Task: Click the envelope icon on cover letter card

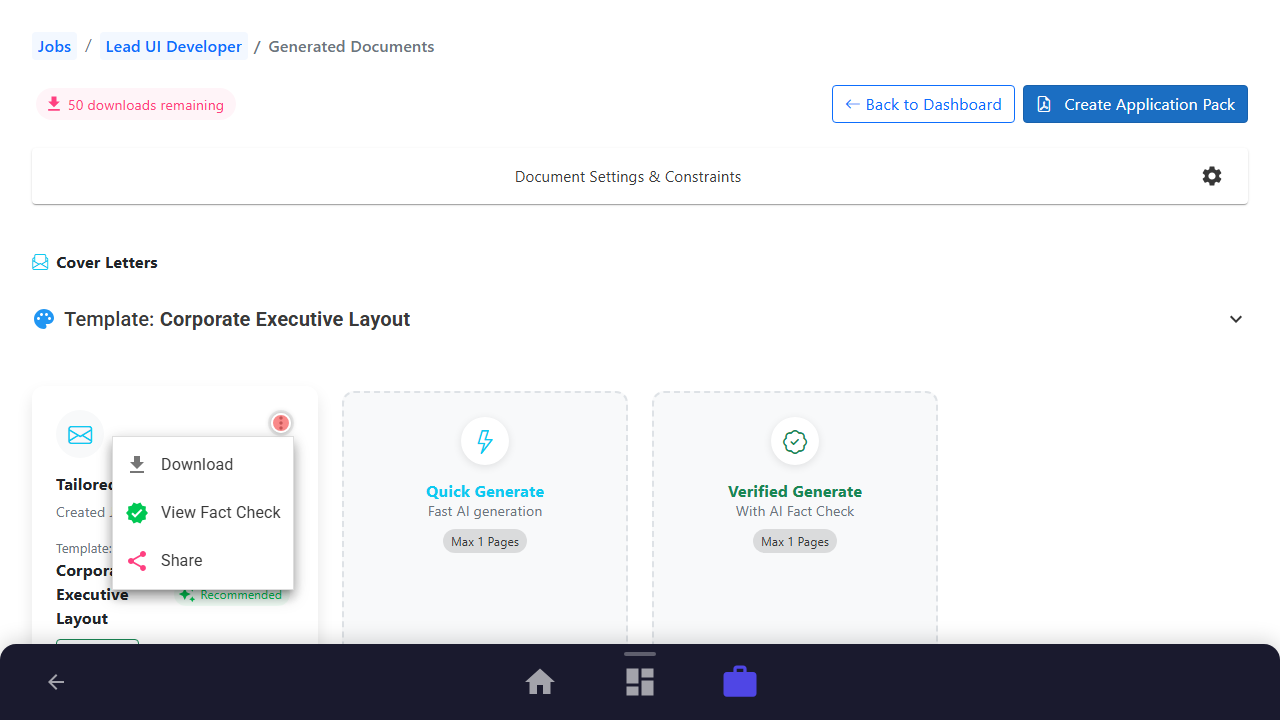Action: (x=80, y=435)
